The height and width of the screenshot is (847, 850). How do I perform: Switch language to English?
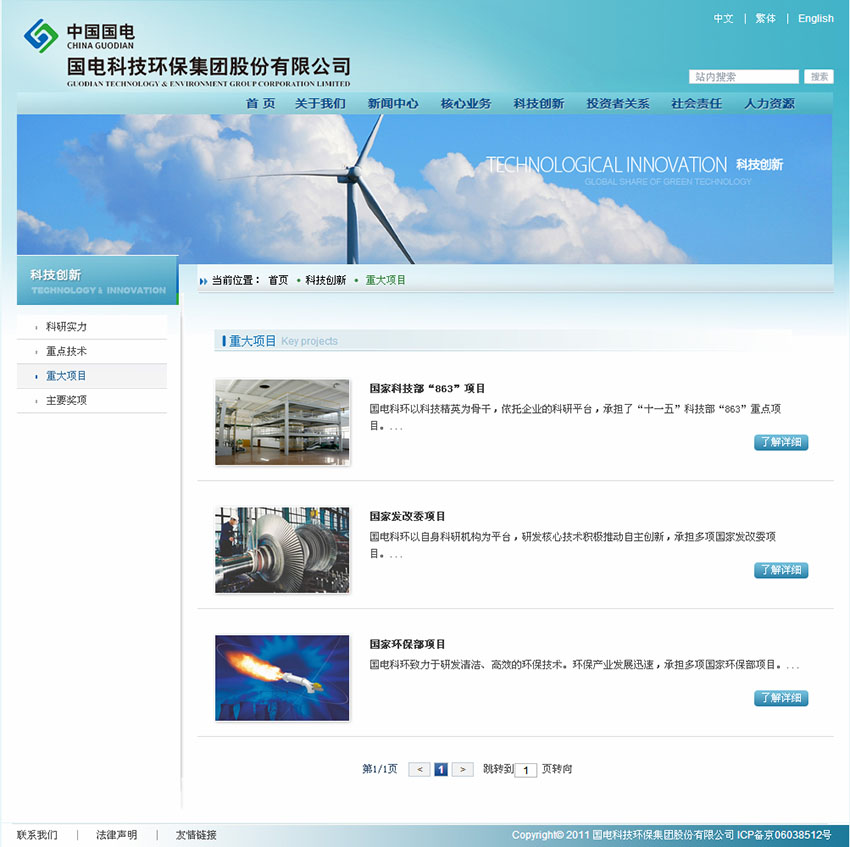[815, 19]
